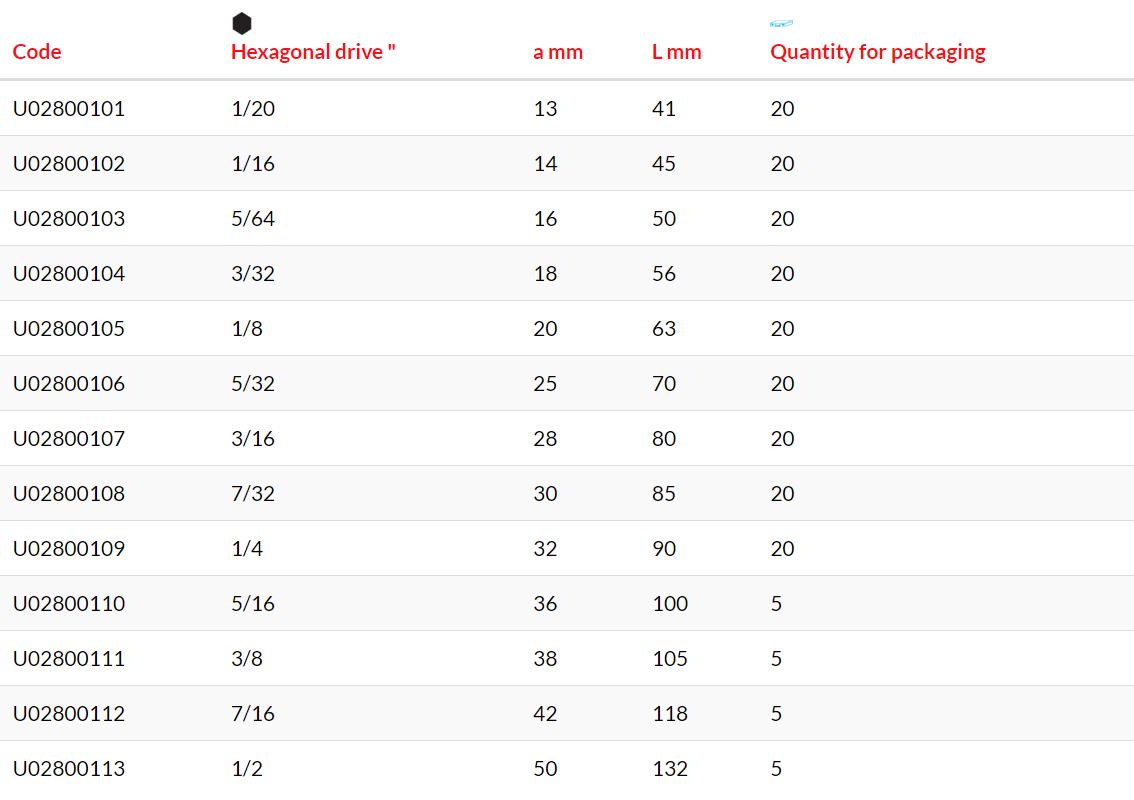Click the L mm value 132
1134x800 pixels.
point(670,768)
